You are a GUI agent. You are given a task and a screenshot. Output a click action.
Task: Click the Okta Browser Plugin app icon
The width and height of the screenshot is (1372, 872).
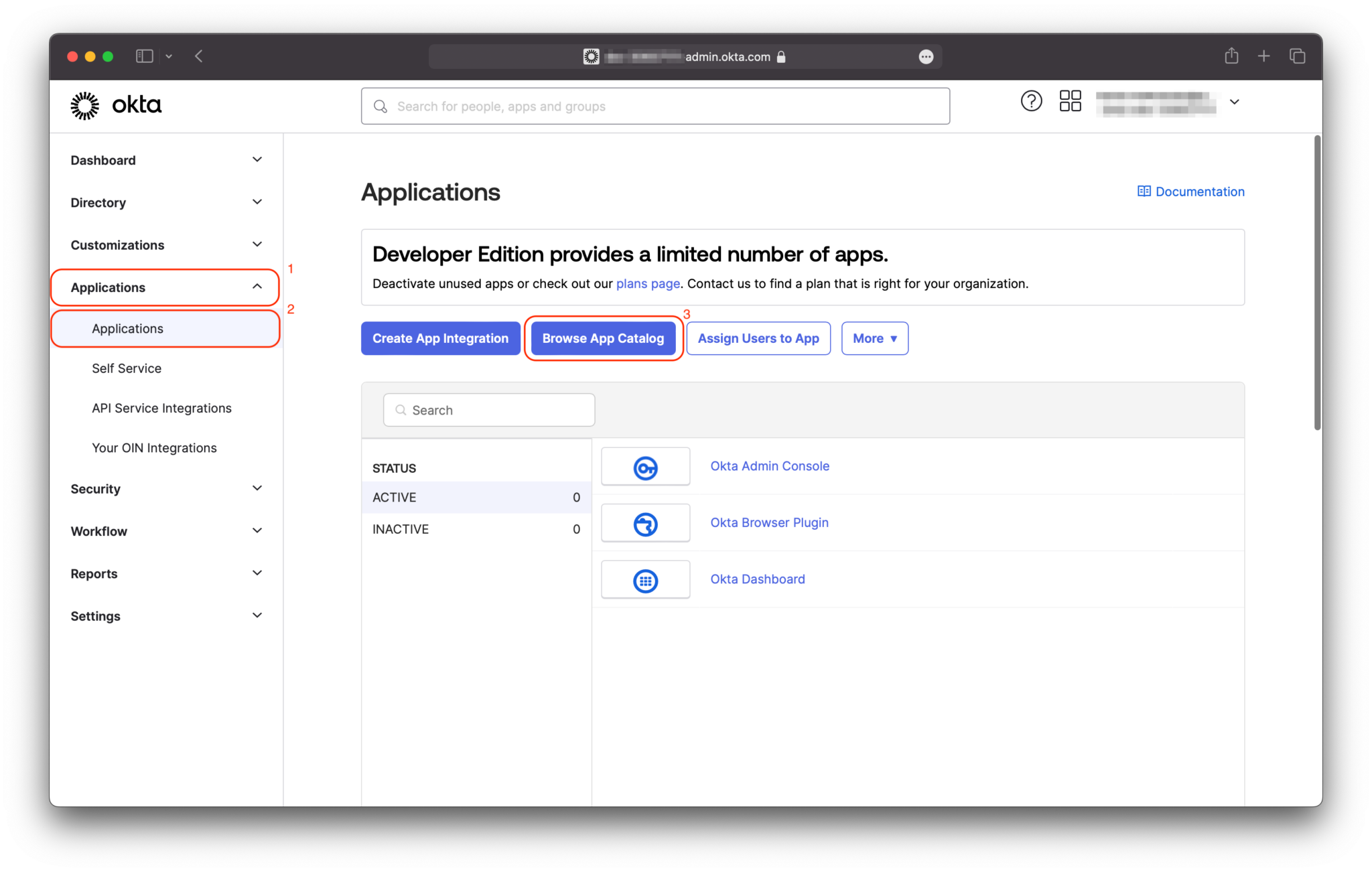[x=644, y=523]
